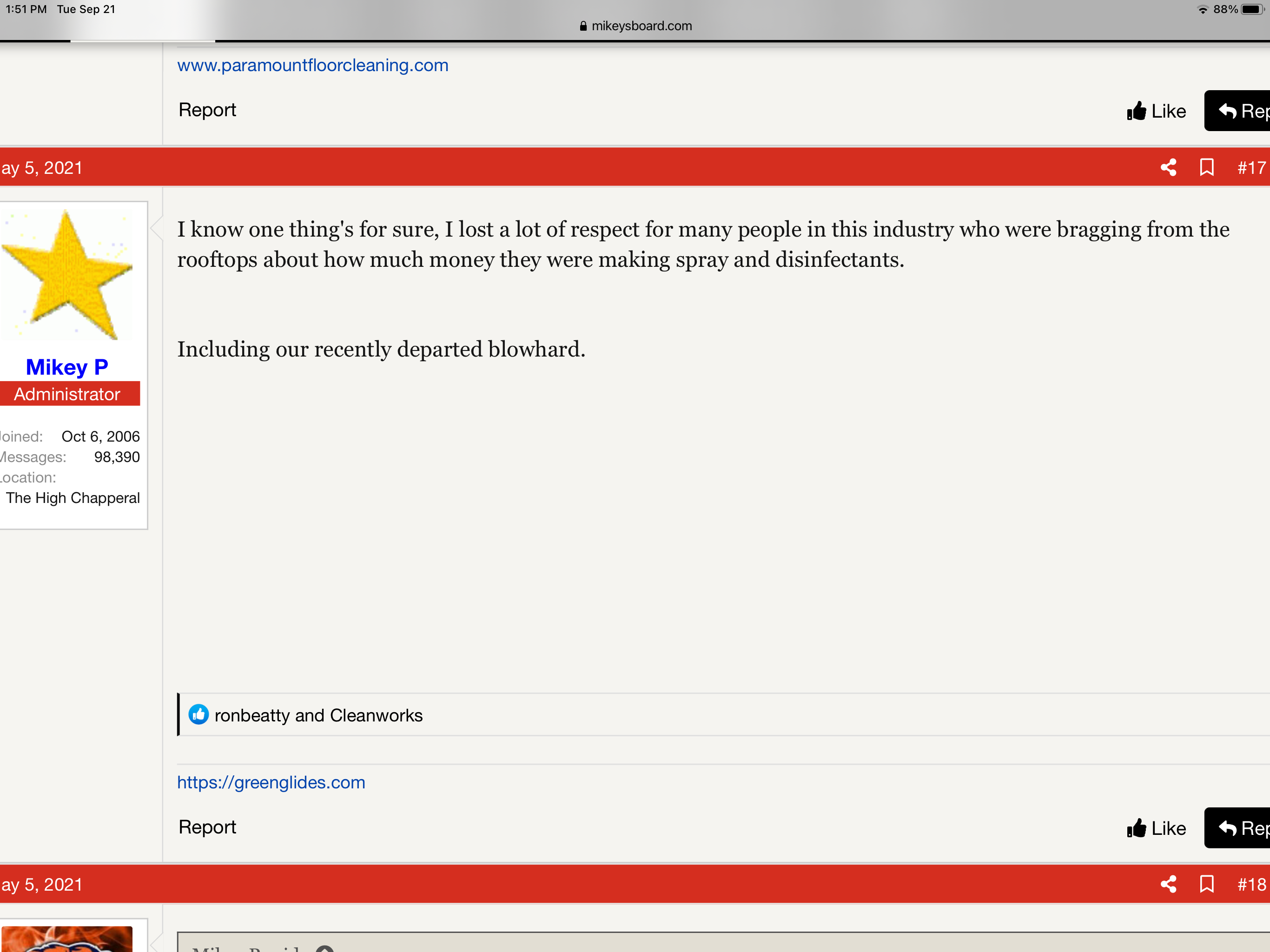
Task: Like the post above #17
Action: point(1156,111)
